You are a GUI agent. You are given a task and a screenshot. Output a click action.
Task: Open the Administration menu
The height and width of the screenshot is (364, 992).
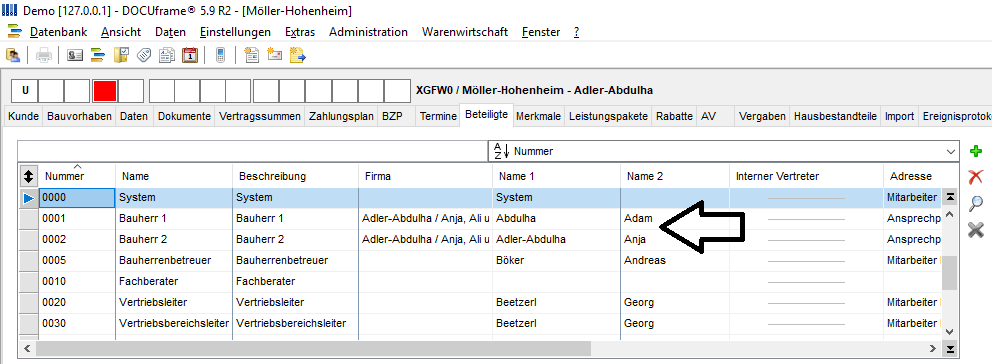click(368, 32)
